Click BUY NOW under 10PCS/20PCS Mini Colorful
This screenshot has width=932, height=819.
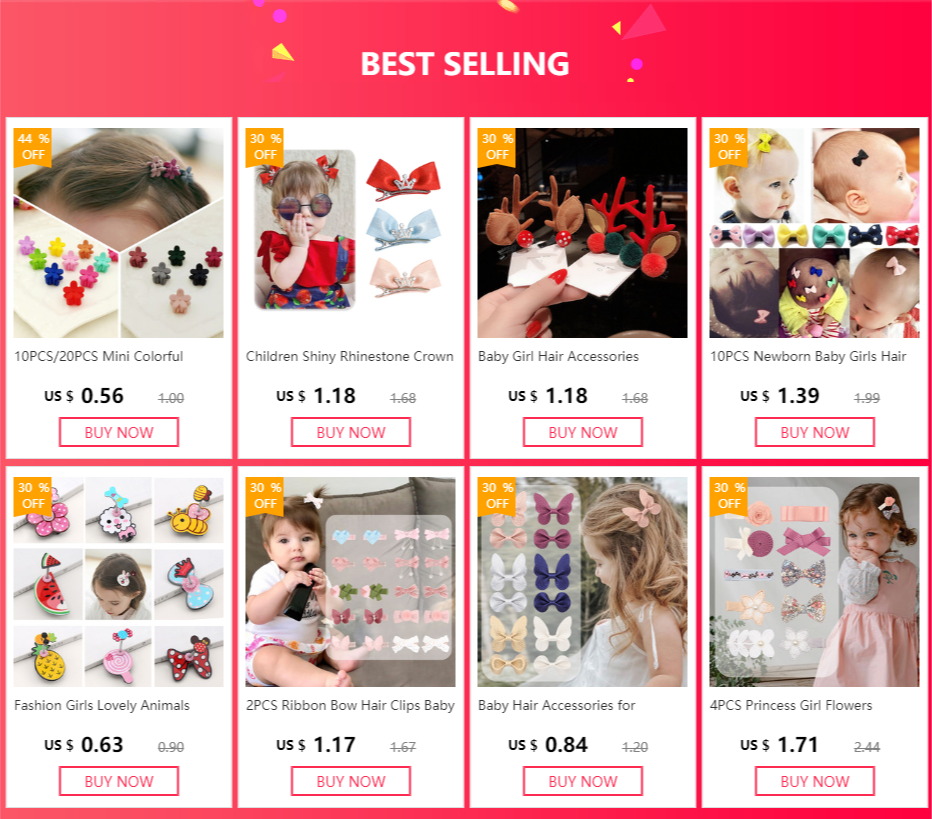click(x=119, y=432)
